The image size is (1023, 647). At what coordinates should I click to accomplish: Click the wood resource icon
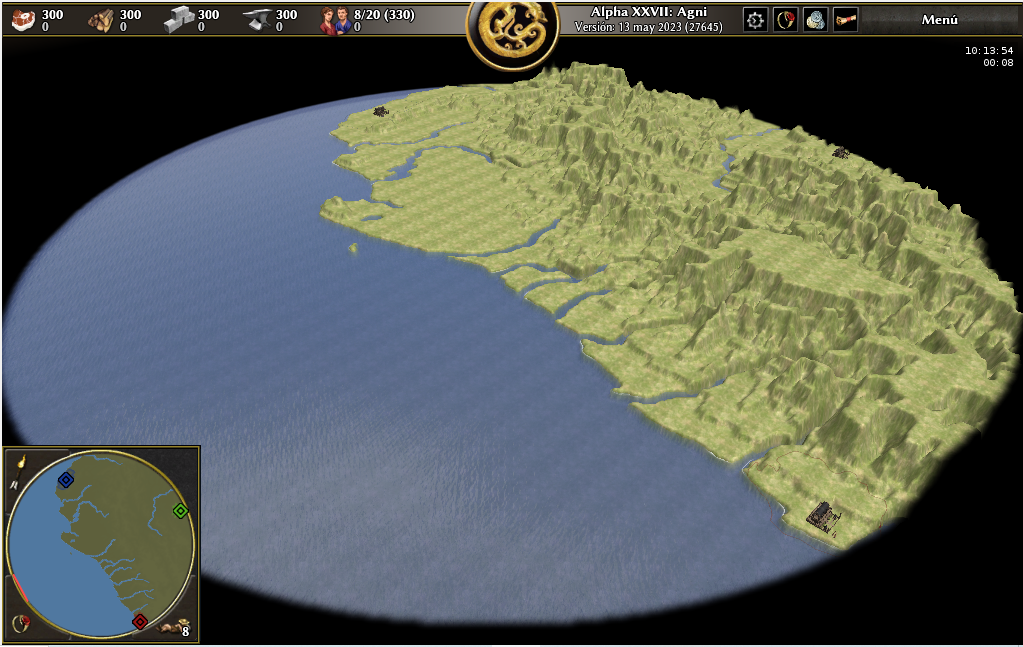click(x=100, y=20)
